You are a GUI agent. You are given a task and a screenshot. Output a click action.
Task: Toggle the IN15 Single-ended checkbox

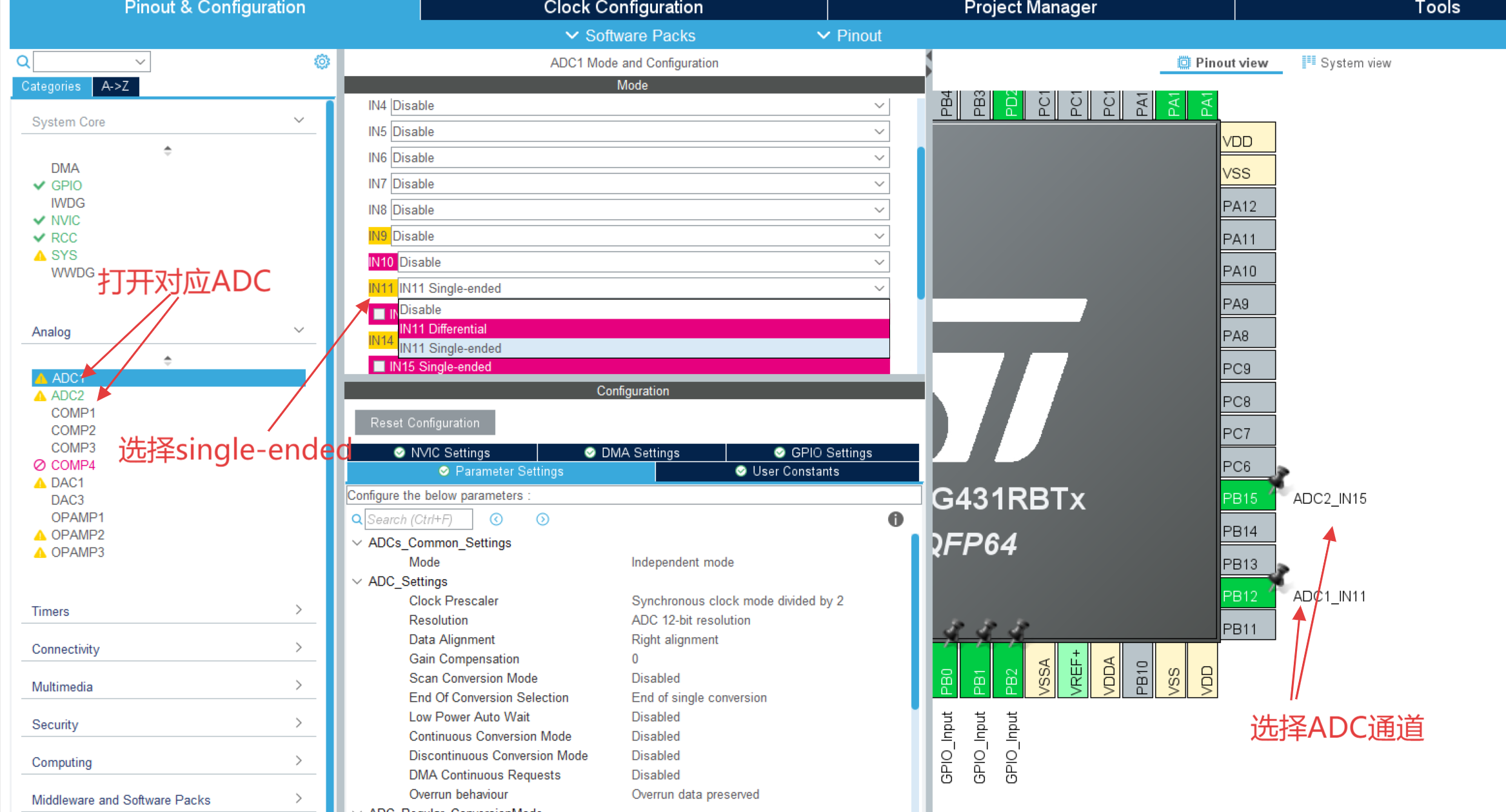[379, 367]
